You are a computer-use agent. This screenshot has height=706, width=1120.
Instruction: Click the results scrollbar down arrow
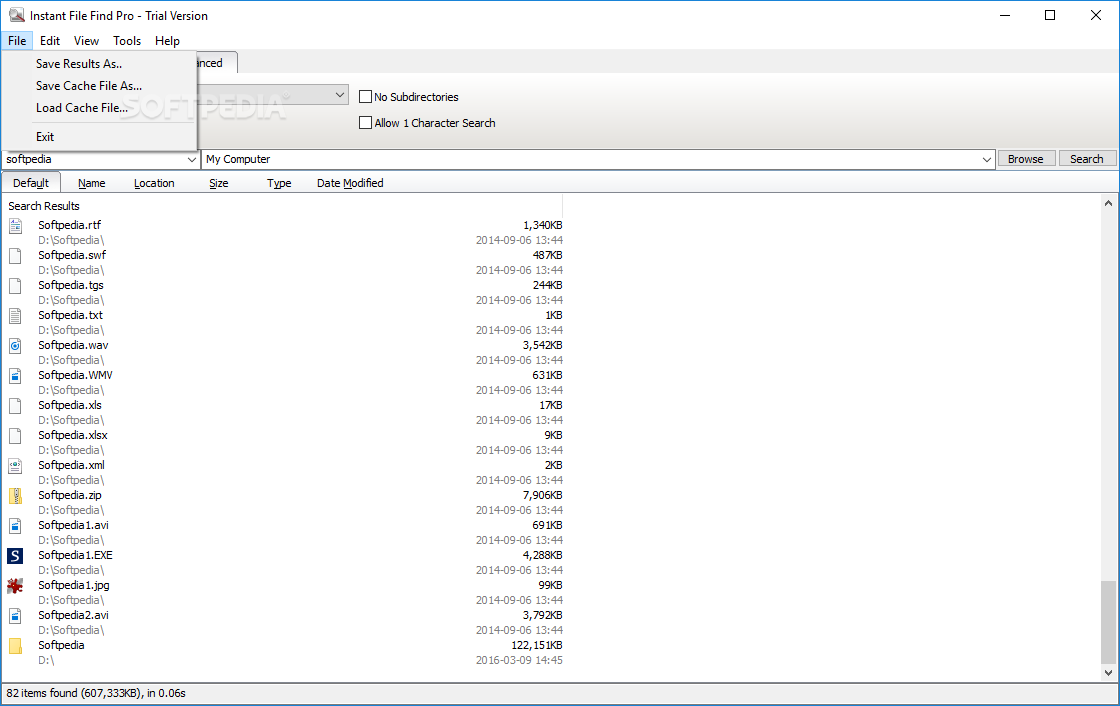(x=1108, y=672)
